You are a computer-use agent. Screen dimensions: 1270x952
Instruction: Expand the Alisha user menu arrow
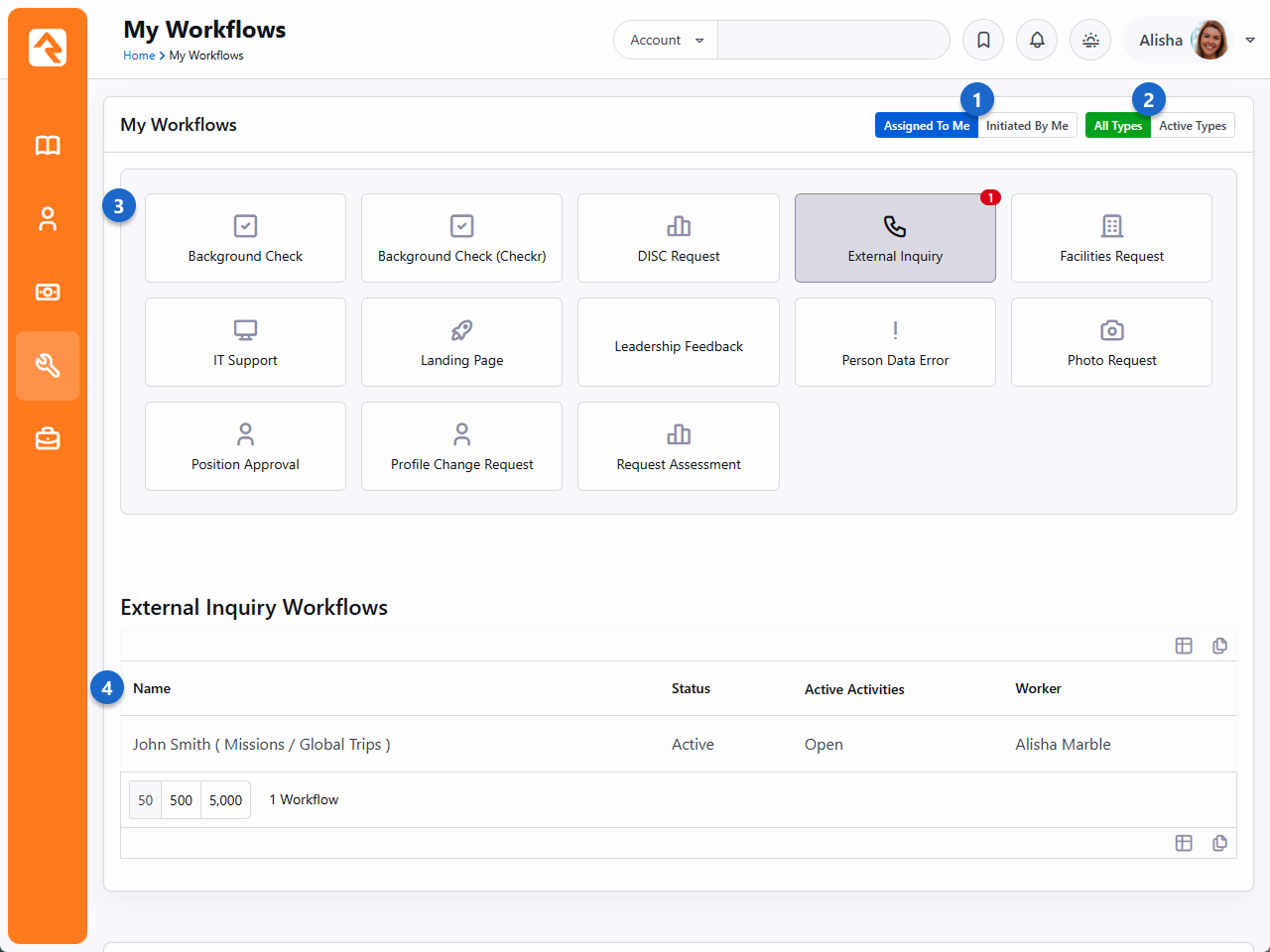click(1250, 41)
